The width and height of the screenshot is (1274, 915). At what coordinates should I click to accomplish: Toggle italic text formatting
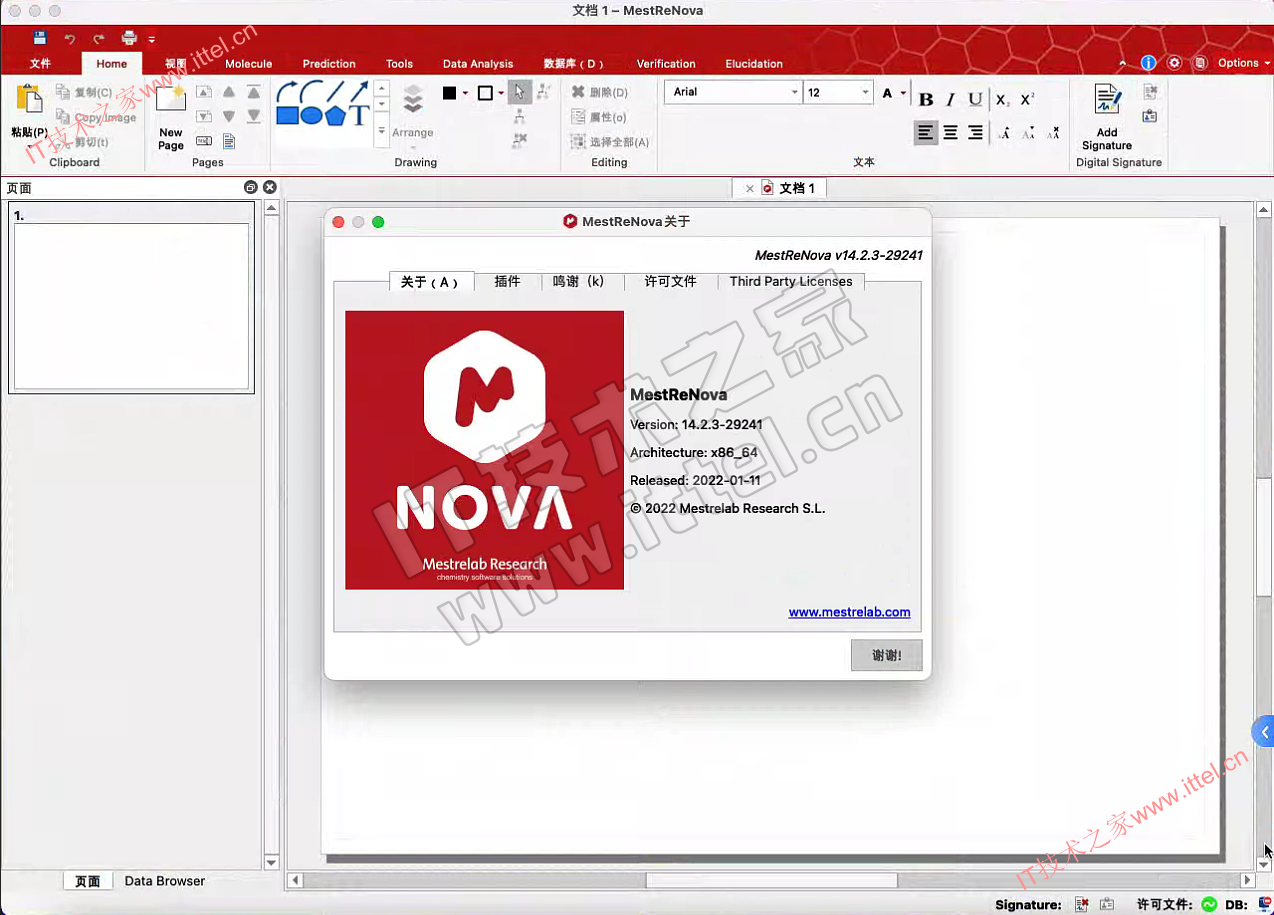click(x=950, y=99)
